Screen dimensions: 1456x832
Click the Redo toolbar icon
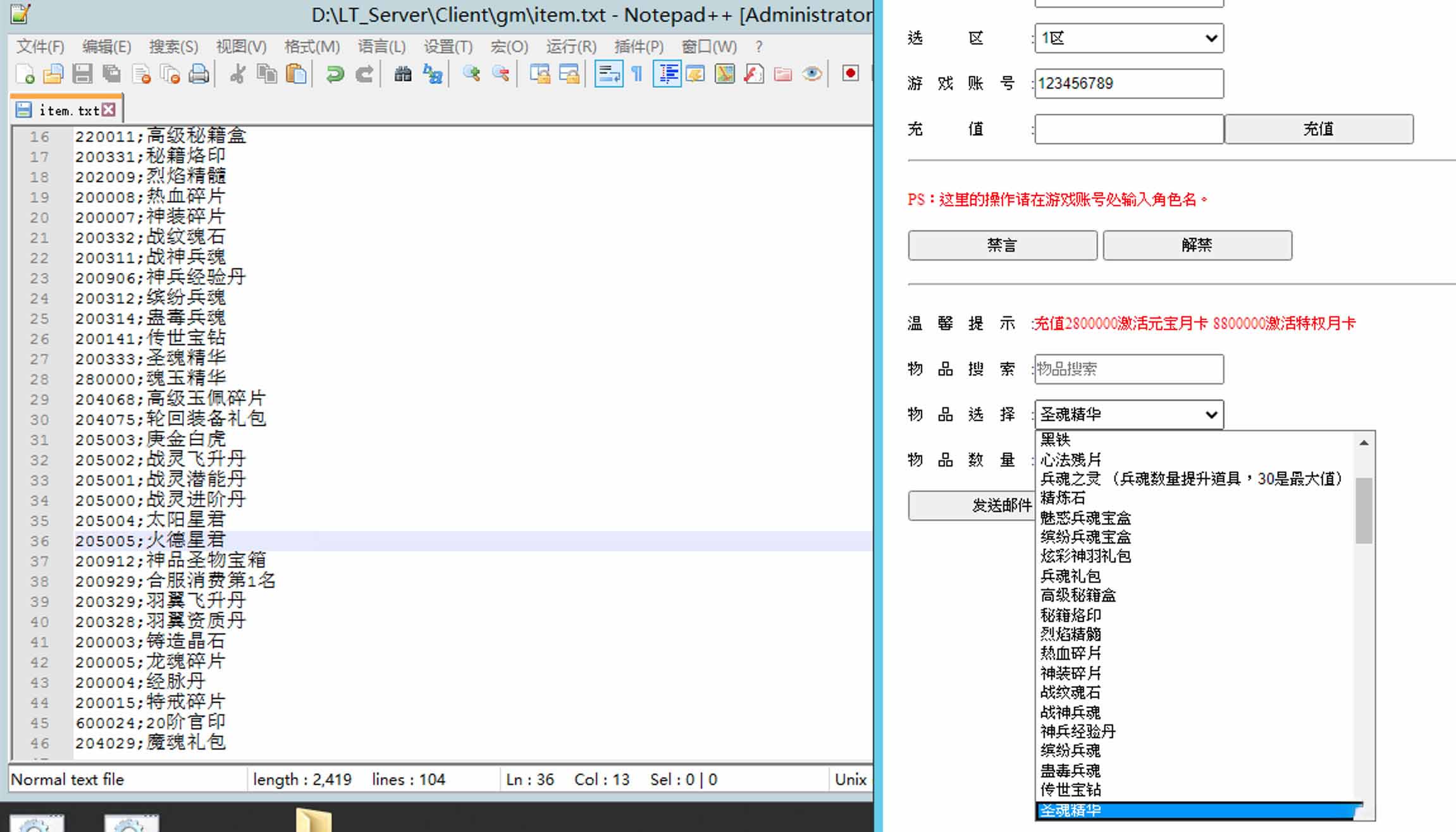364,74
